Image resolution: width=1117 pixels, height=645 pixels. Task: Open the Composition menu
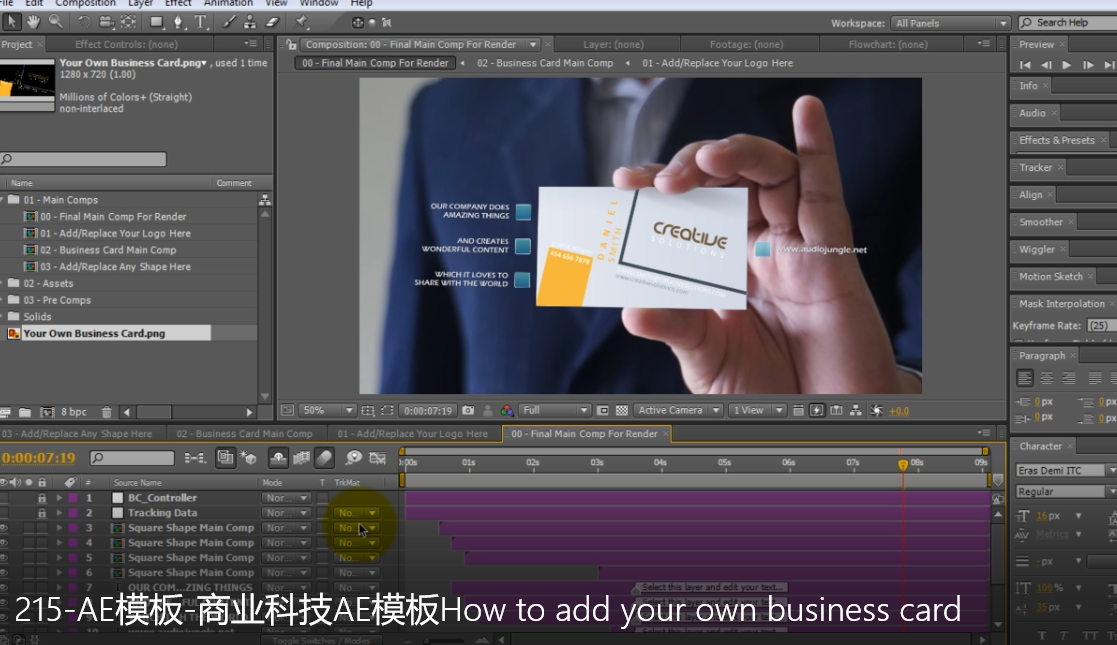coord(85,4)
